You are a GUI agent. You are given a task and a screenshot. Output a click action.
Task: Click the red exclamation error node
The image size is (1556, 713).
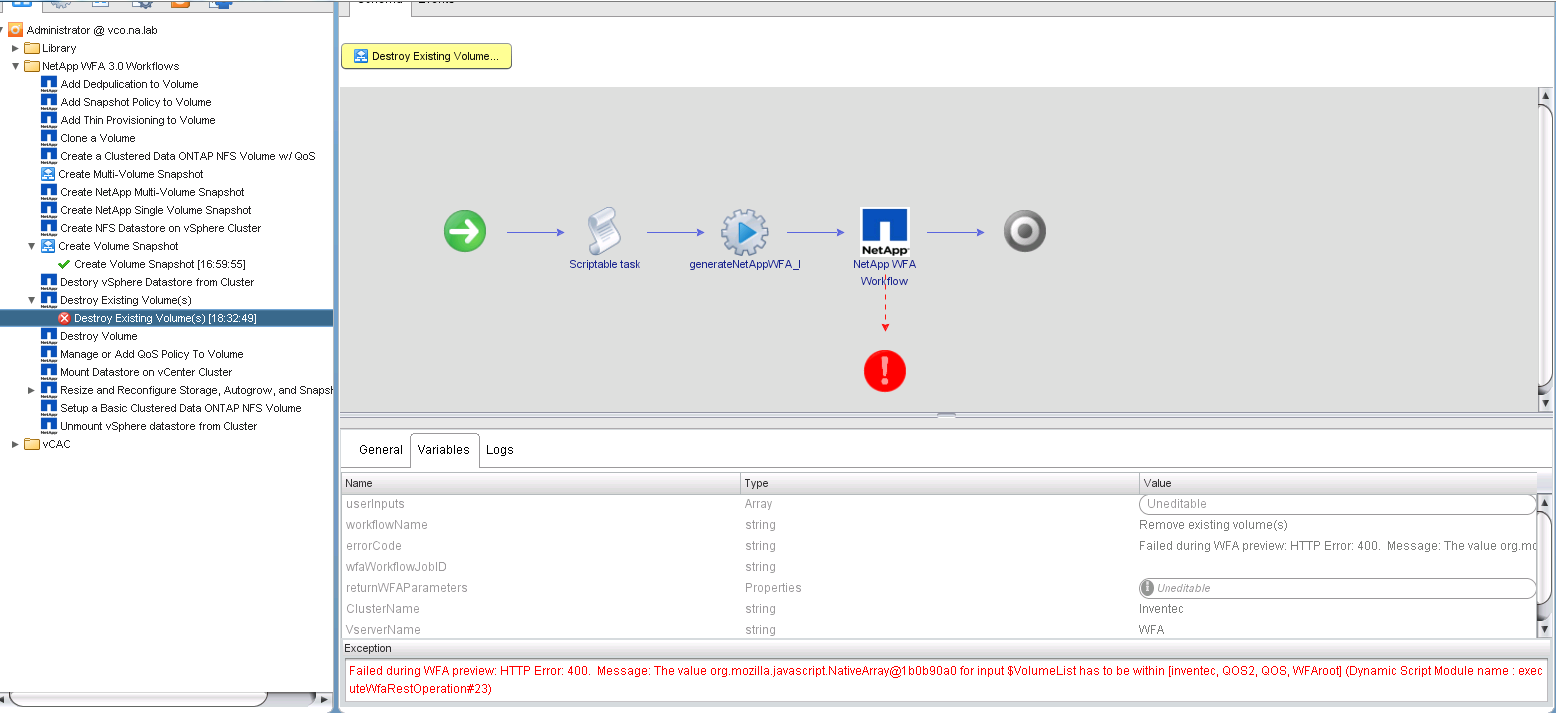coord(885,371)
